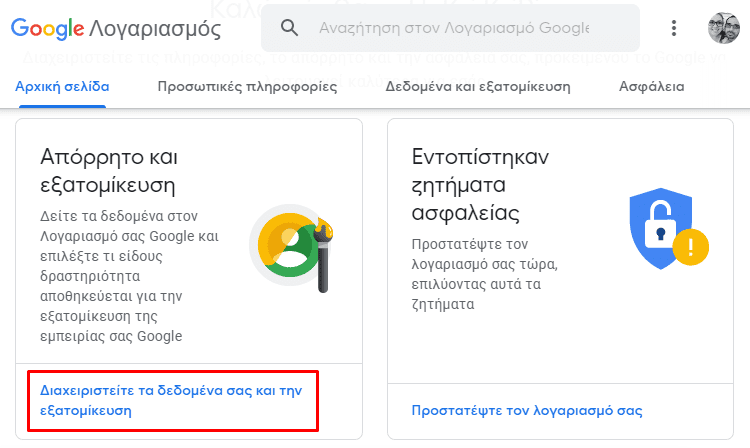
Task: Go to the Ασφάλεια tab
Action: [651, 87]
